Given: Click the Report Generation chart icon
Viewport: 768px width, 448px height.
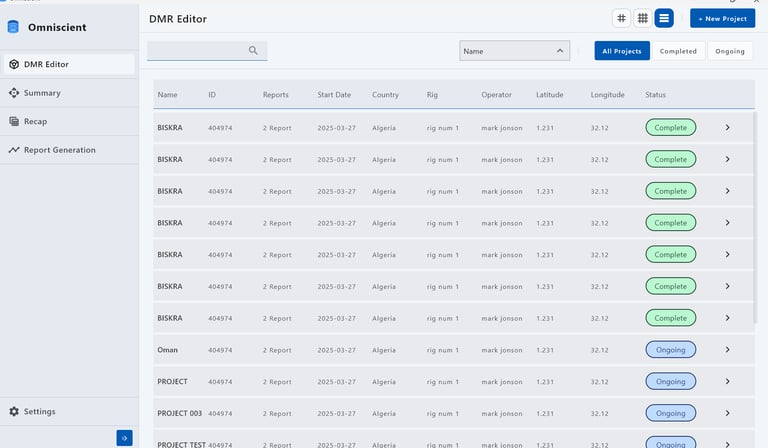Looking at the screenshot, I should pyautogui.click(x=14, y=150).
